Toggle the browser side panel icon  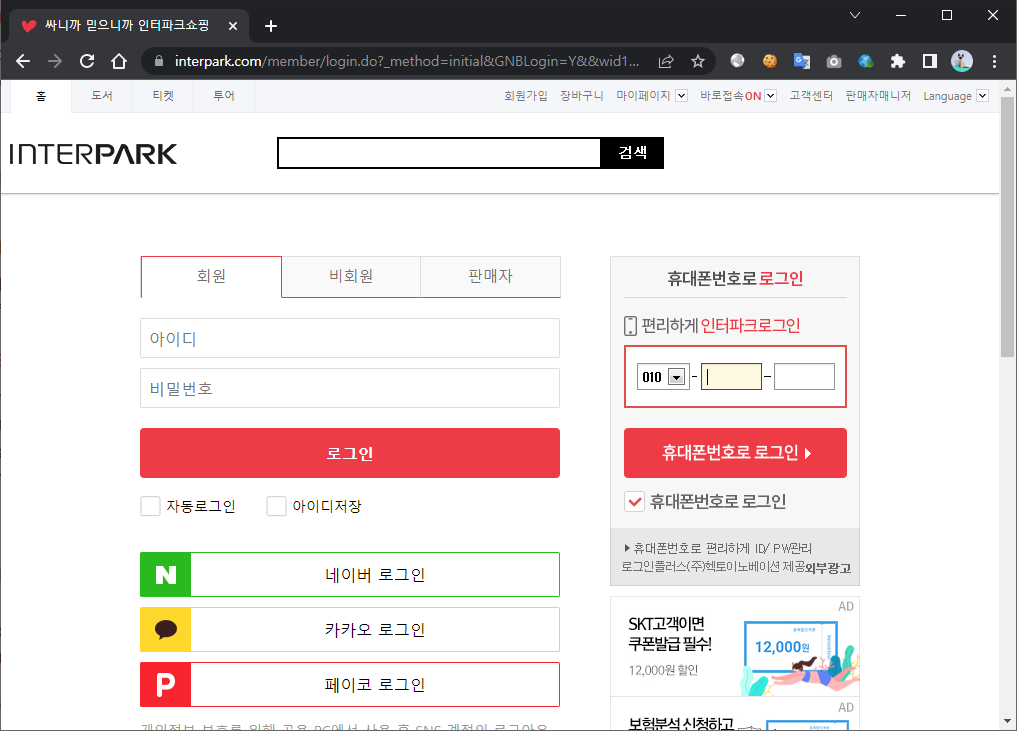click(930, 61)
